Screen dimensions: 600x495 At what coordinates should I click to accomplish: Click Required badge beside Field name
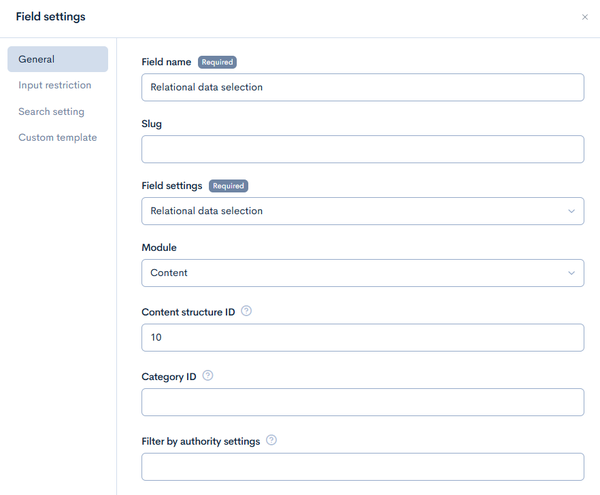click(x=217, y=62)
